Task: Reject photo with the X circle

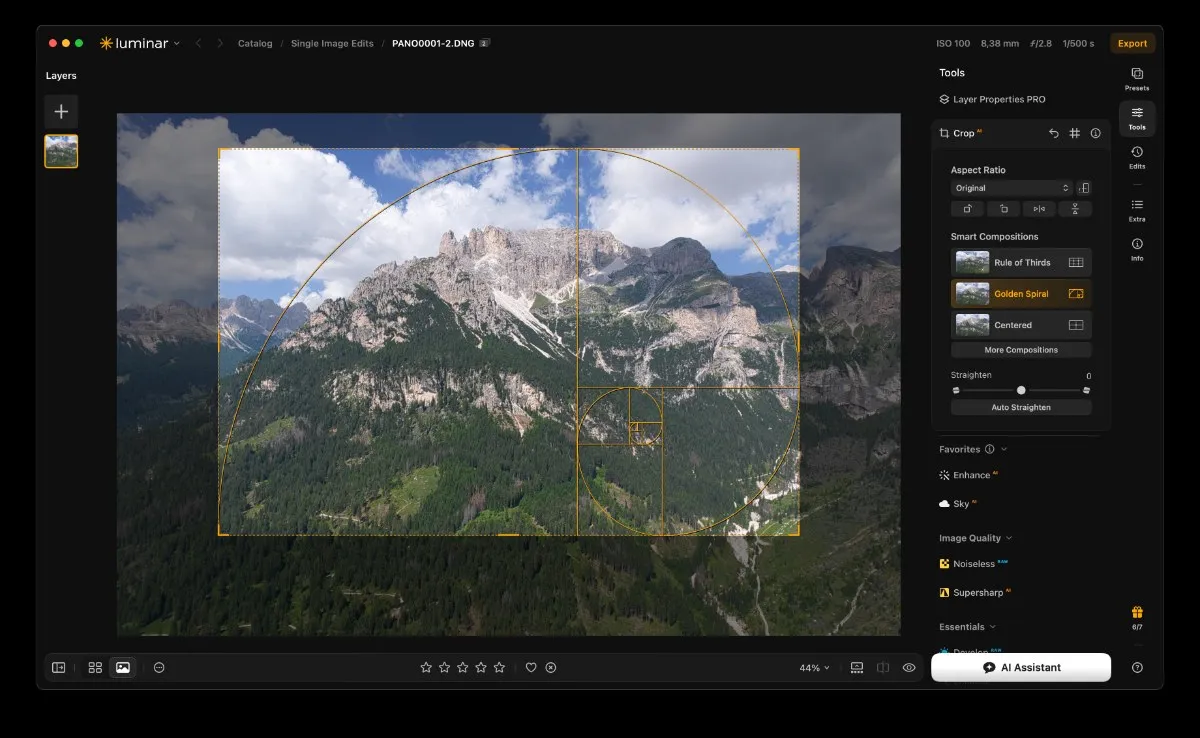Action: click(551, 667)
